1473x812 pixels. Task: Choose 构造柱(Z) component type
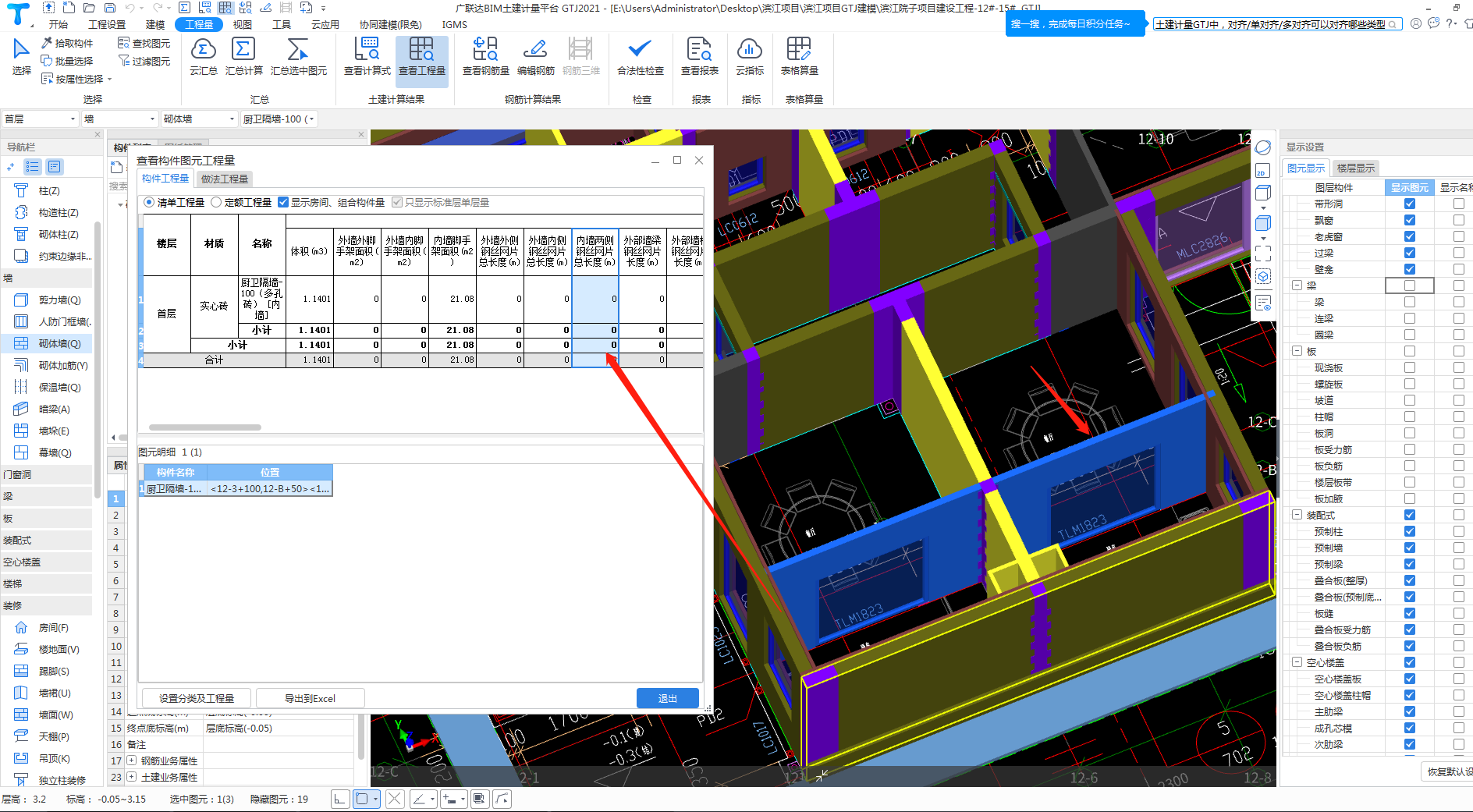tap(47, 212)
